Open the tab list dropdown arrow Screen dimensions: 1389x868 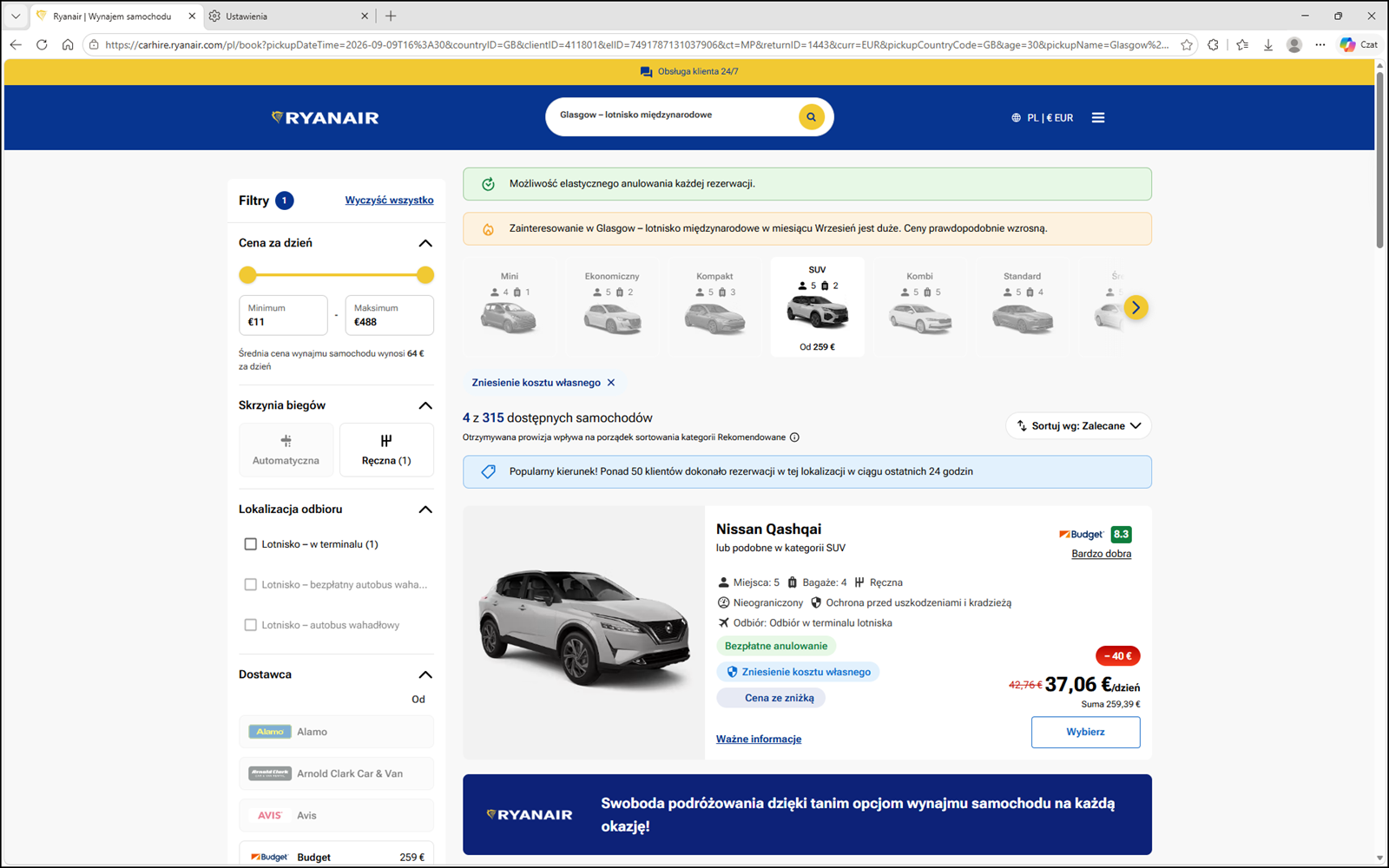click(16, 16)
